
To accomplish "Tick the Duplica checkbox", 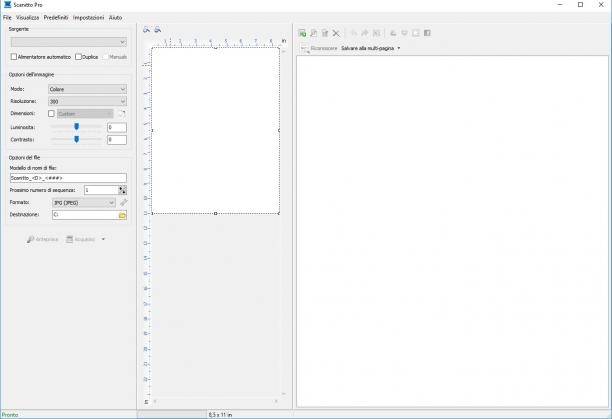I will [x=78, y=57].
